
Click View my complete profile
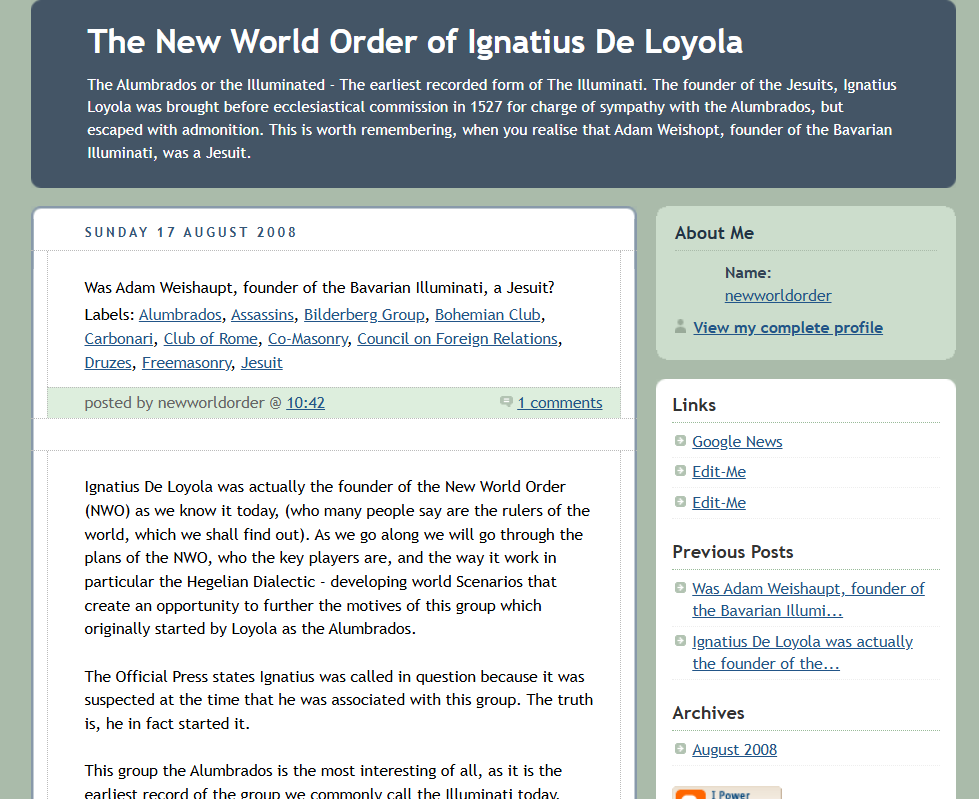(x=788, y=328)
